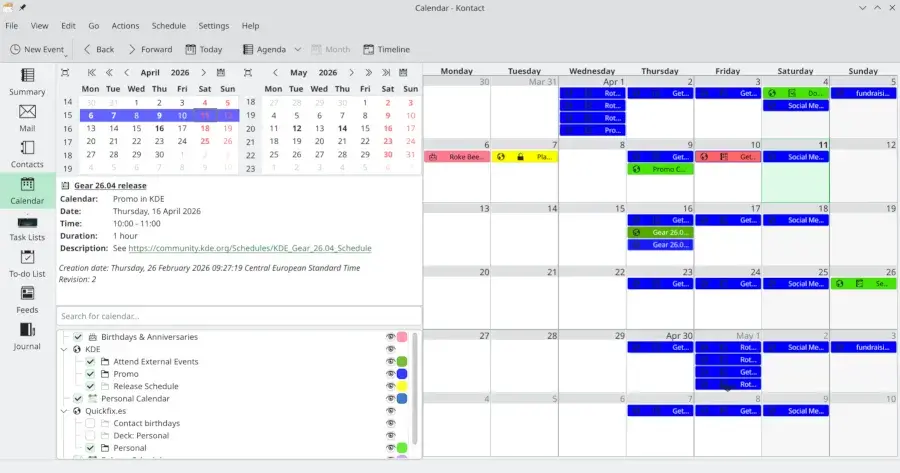Select the Roke Bee event on Monday 6
Screen dimensions: 900x473
[x=457, y=157]
